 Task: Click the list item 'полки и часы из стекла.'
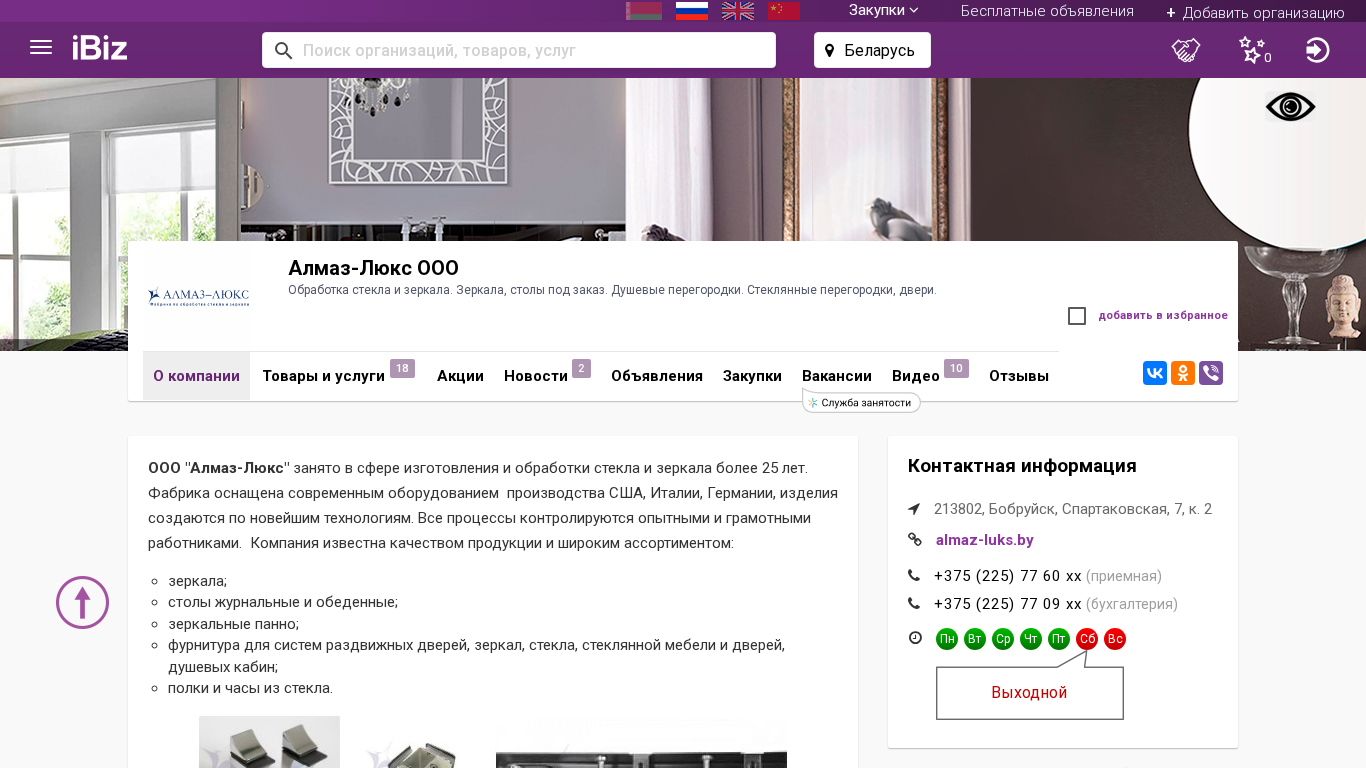(x=250, y=688)
